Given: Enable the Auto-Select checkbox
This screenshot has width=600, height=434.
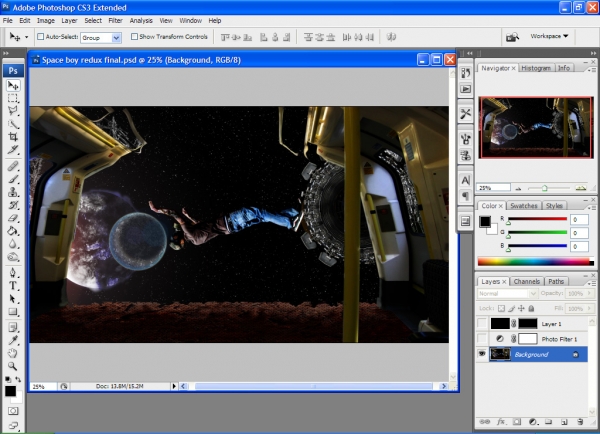Looking at the screenshot, I should click(41, 37).
